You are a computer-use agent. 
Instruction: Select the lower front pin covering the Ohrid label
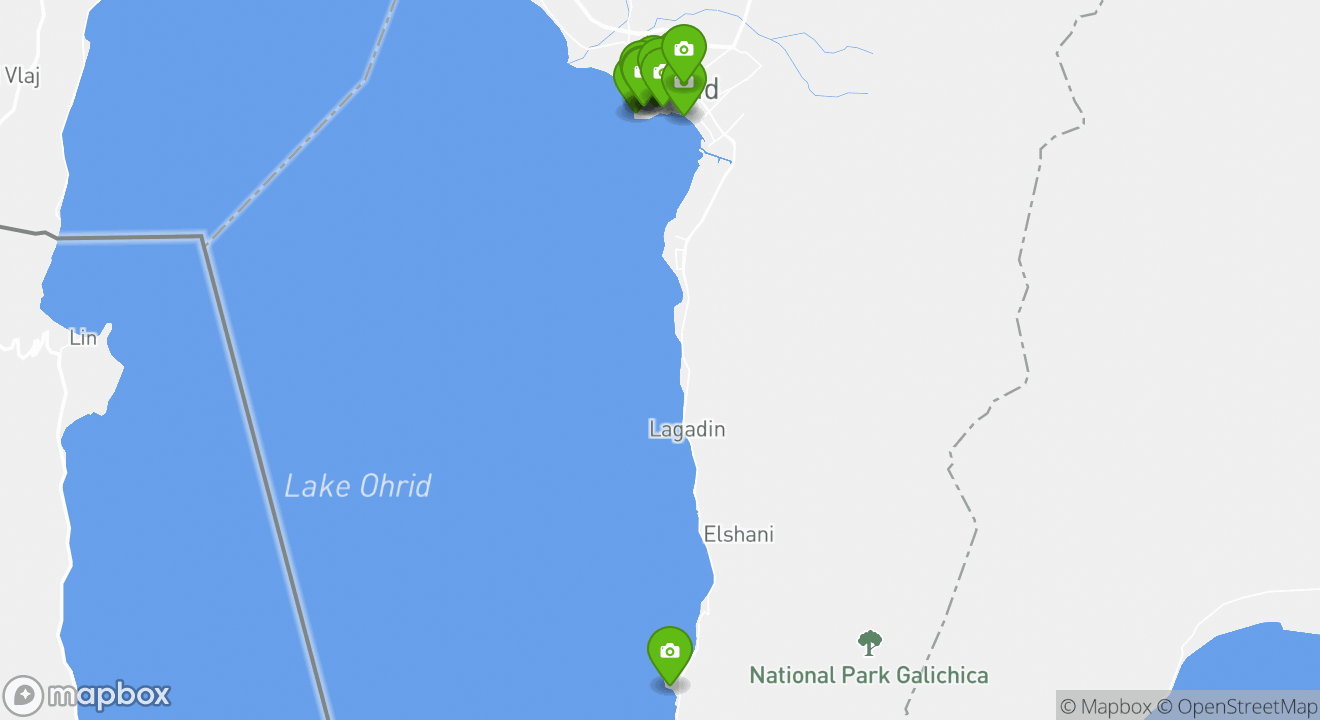click(x=683, y=90)
